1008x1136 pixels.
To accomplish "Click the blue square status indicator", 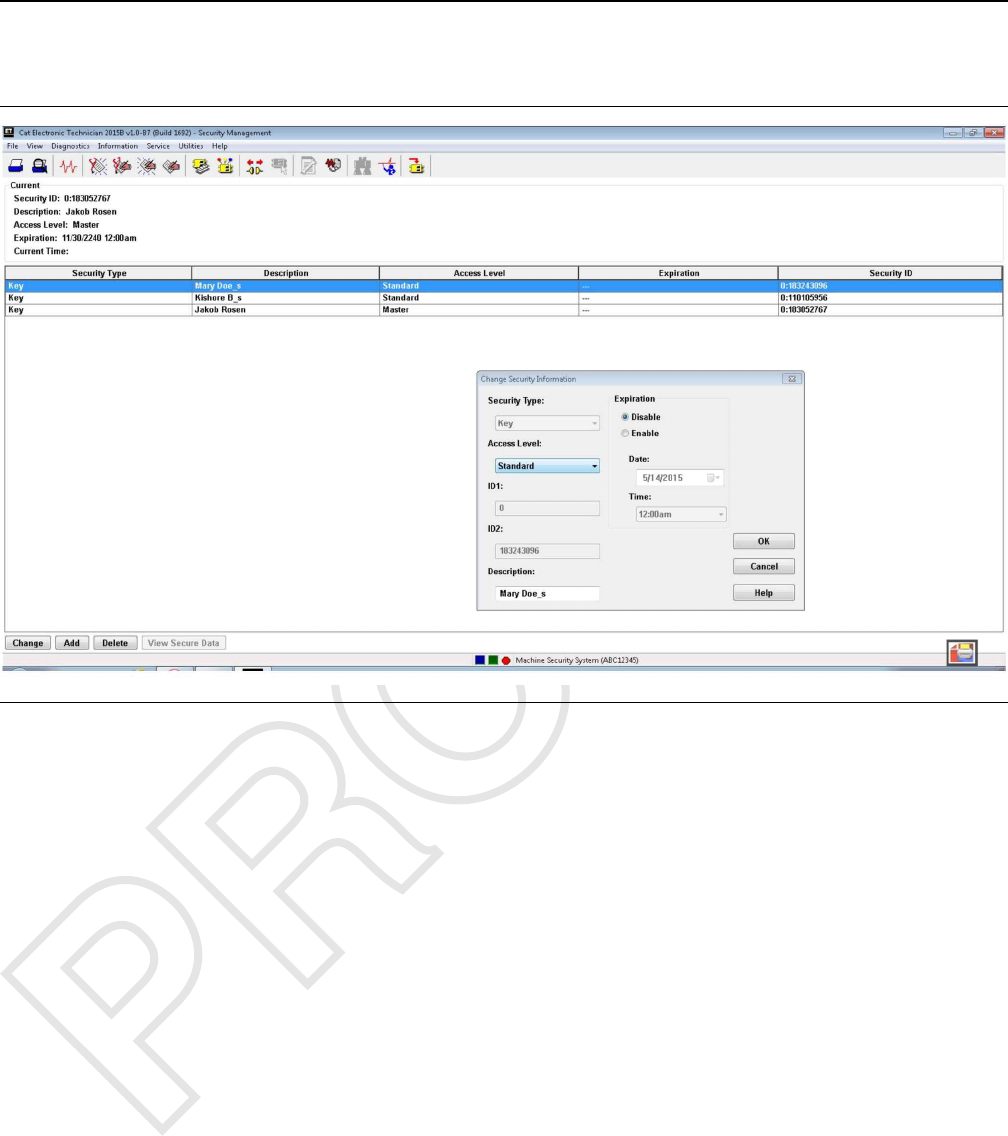I will tap(480, 660).
